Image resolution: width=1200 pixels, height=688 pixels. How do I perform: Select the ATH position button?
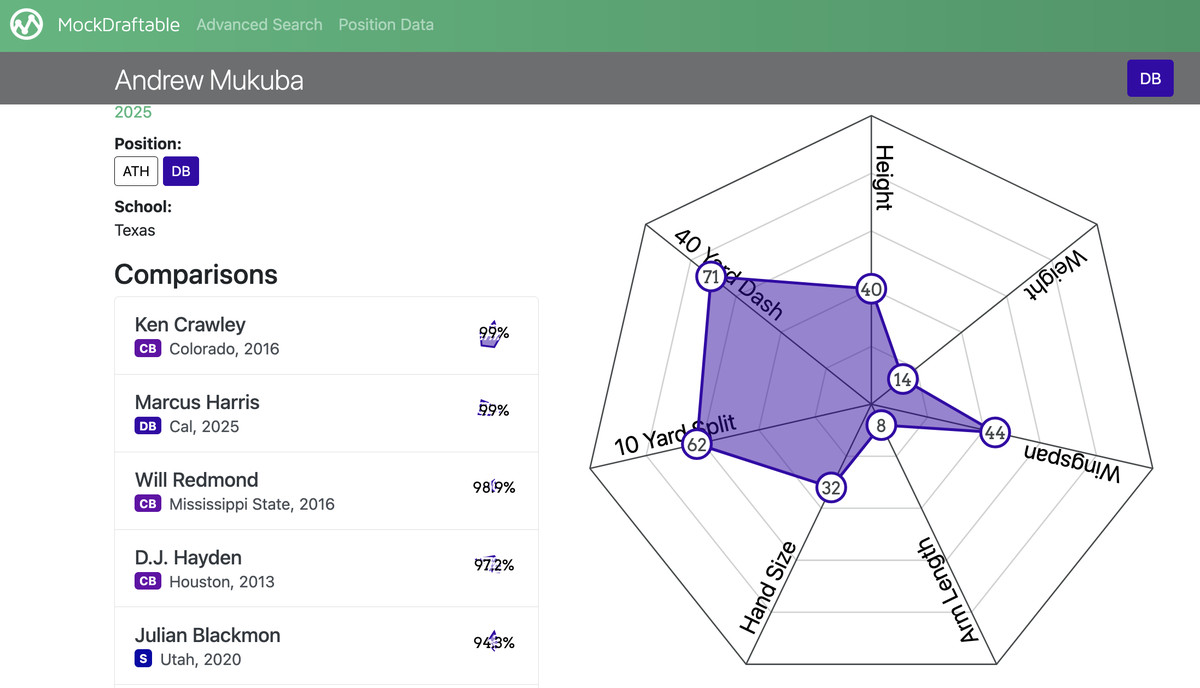136,171
